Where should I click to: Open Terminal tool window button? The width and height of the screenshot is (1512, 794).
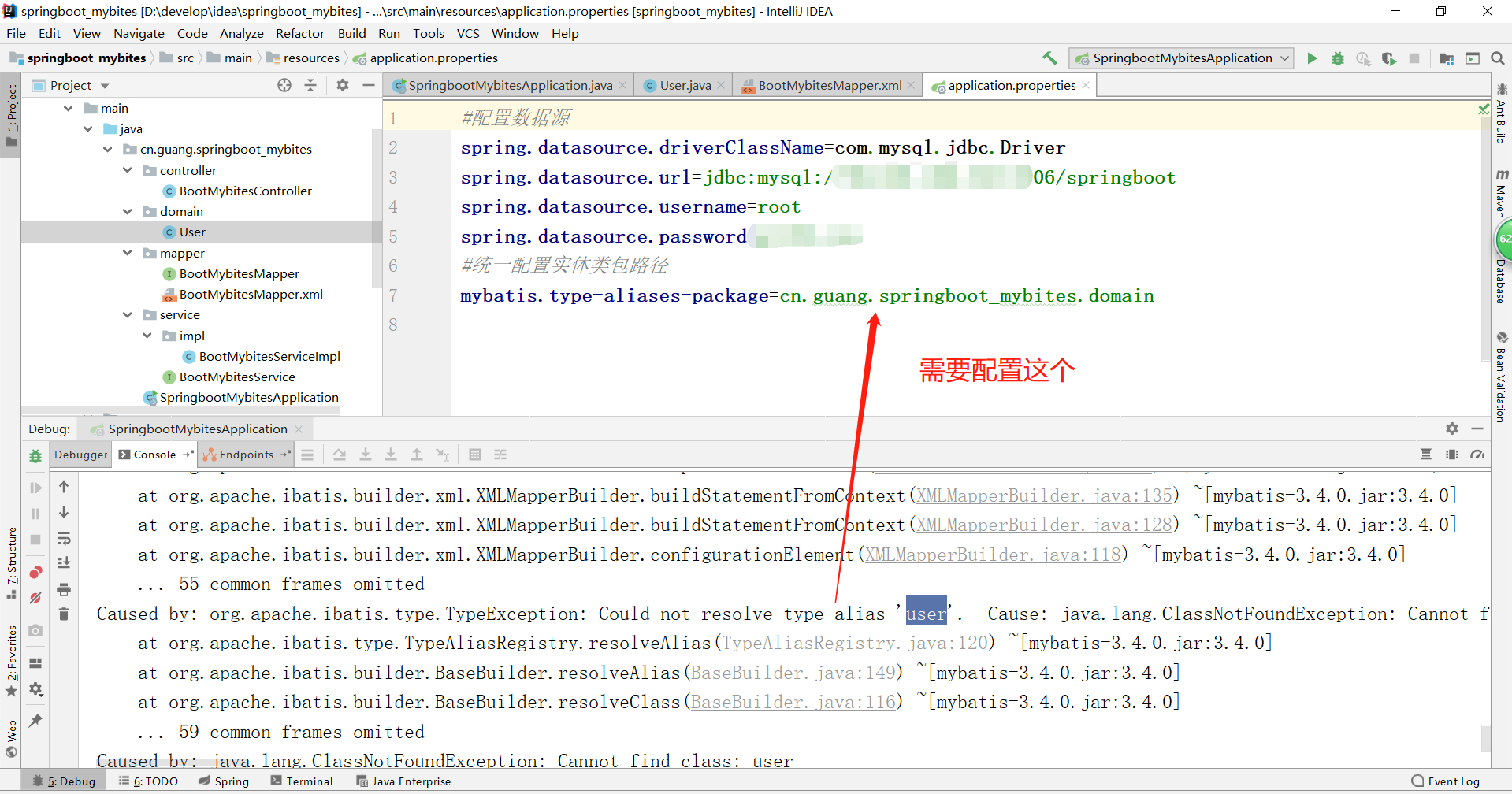(x=302, y=781)
